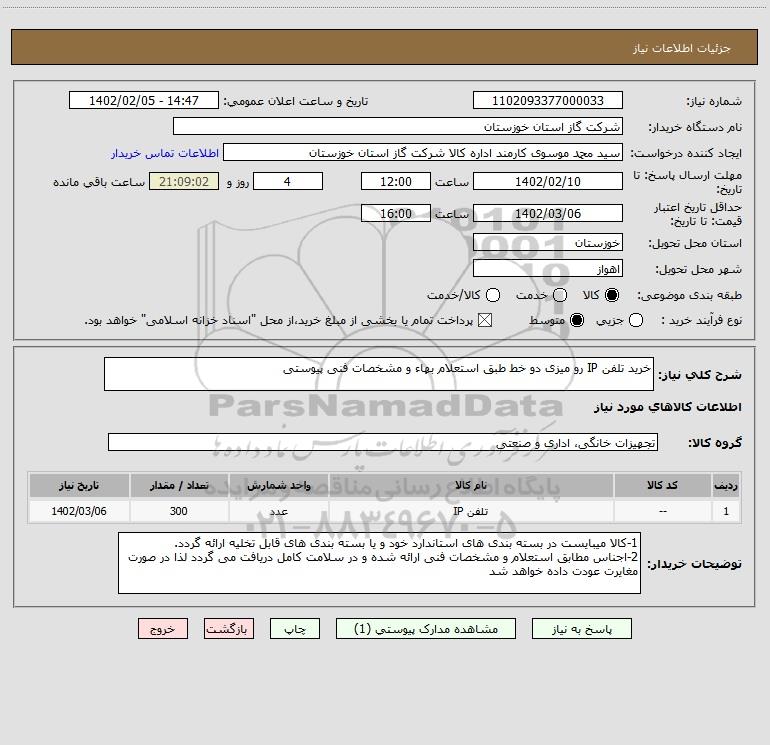Click the goods group field تجهیزات خانگی

tap(383, 442)
